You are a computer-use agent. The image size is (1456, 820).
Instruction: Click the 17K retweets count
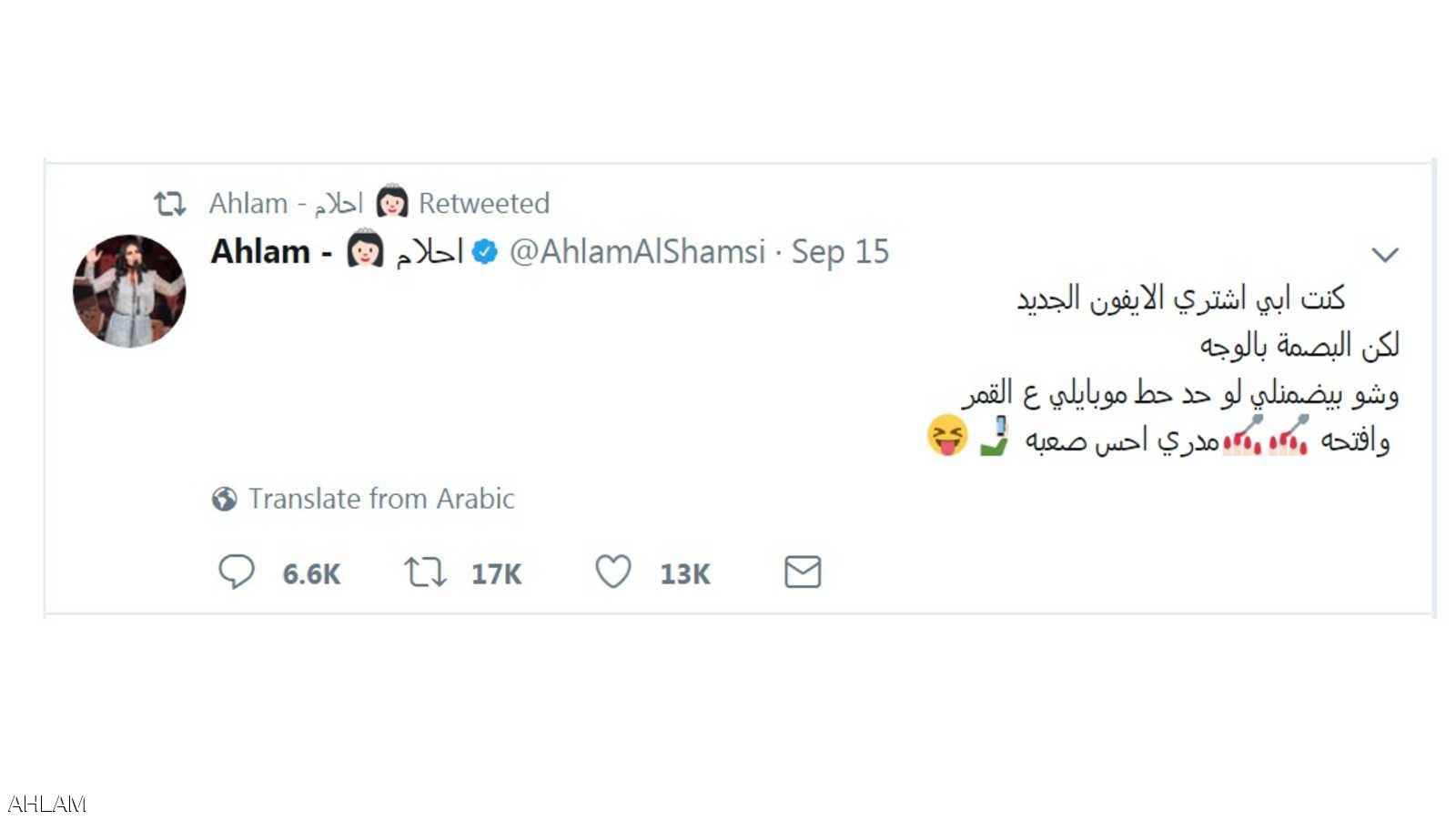tap(496, 574)
